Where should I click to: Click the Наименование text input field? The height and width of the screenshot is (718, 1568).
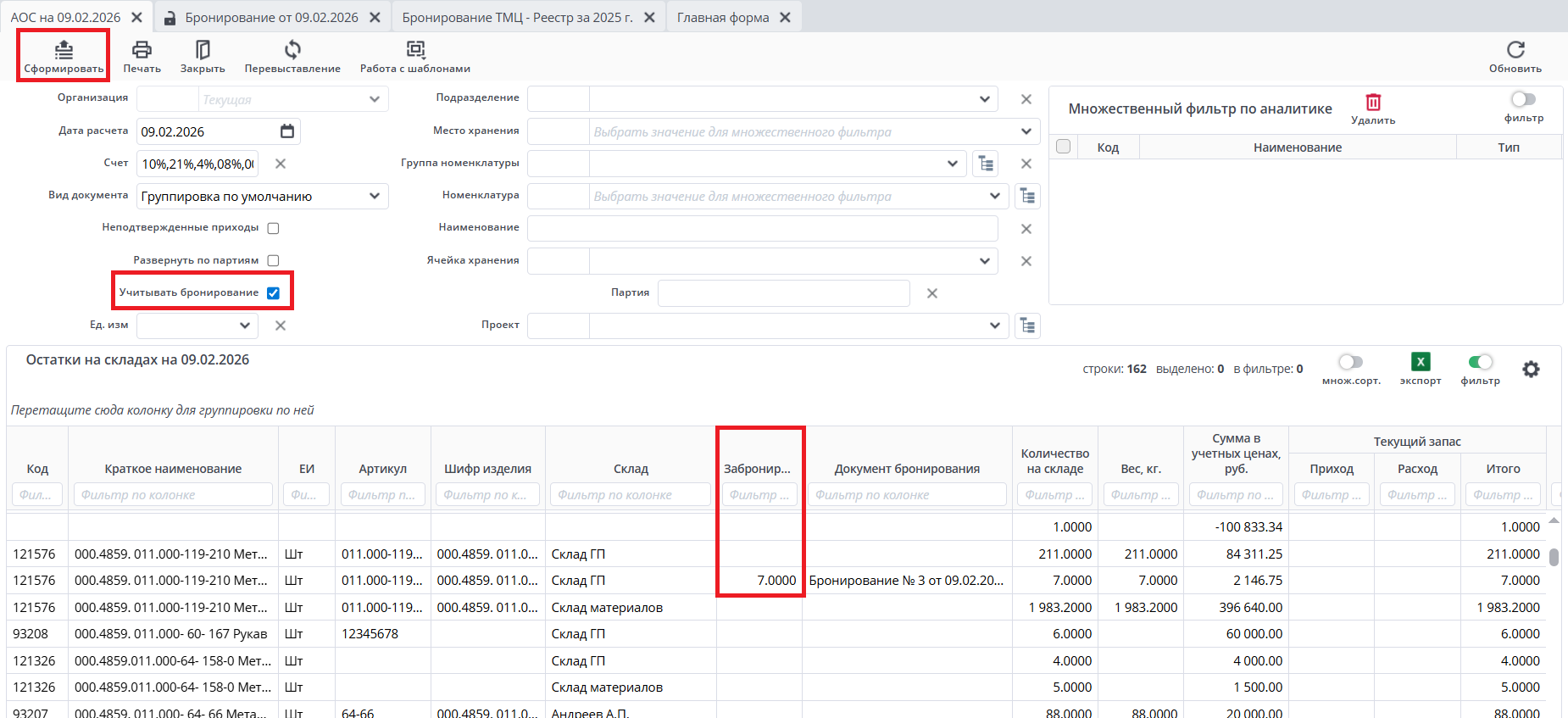[x=762, y=229]
